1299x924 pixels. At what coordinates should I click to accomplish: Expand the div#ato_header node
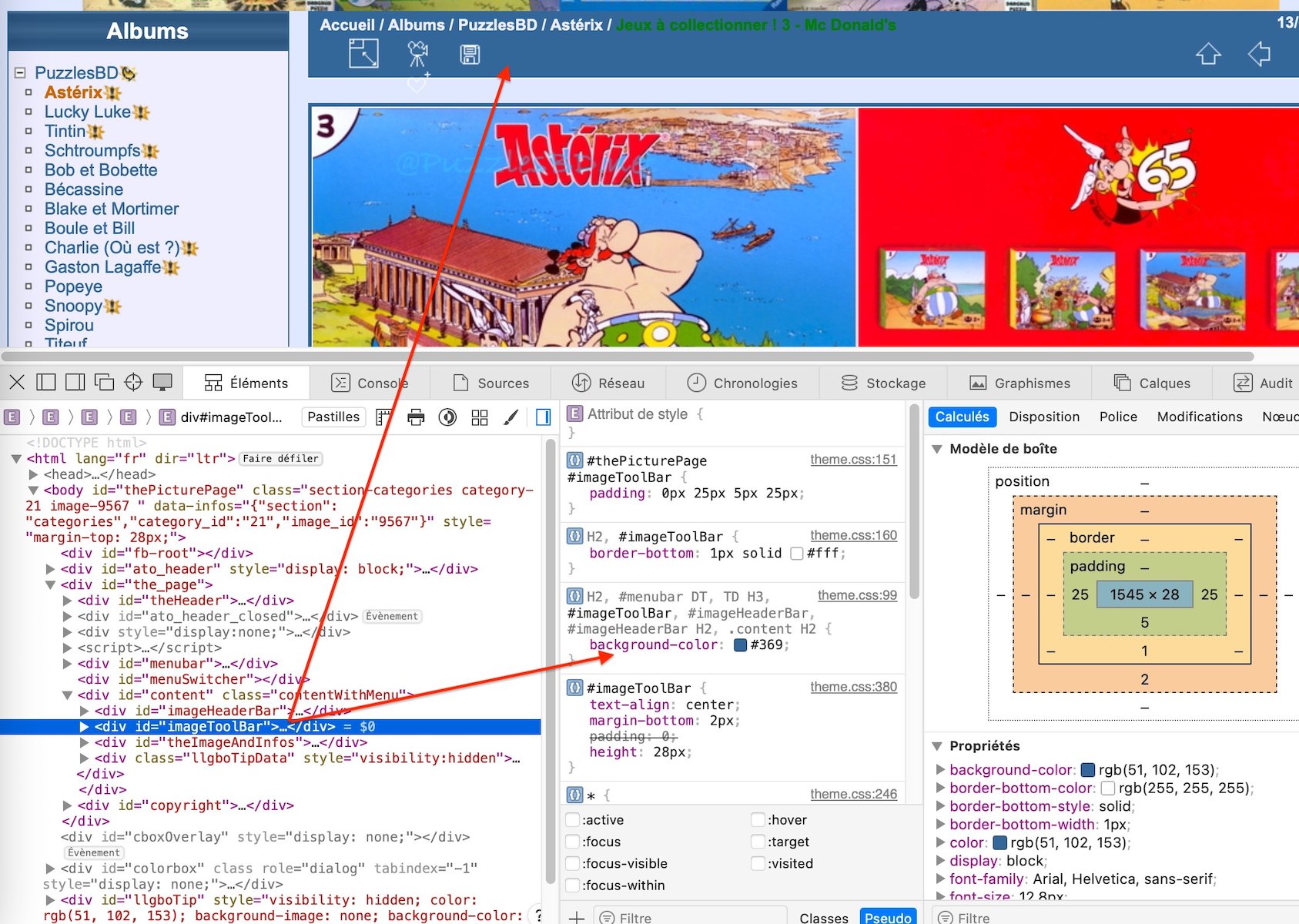pos(50,569)
